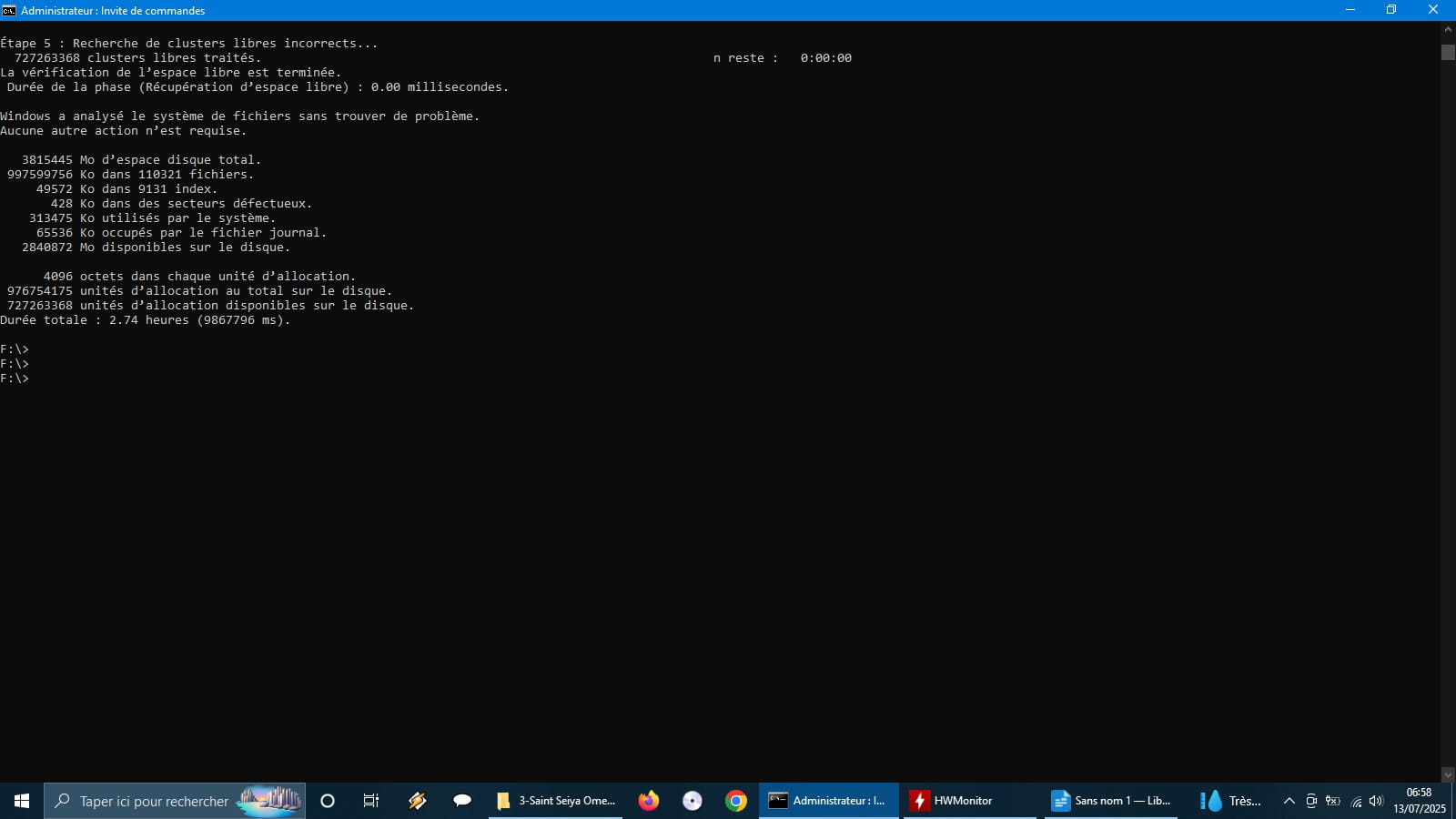This screenshot has height=819, width=1456.
Task: Launch the Winamp lightning icon in taskbar
Action: [x=417, y=801]
